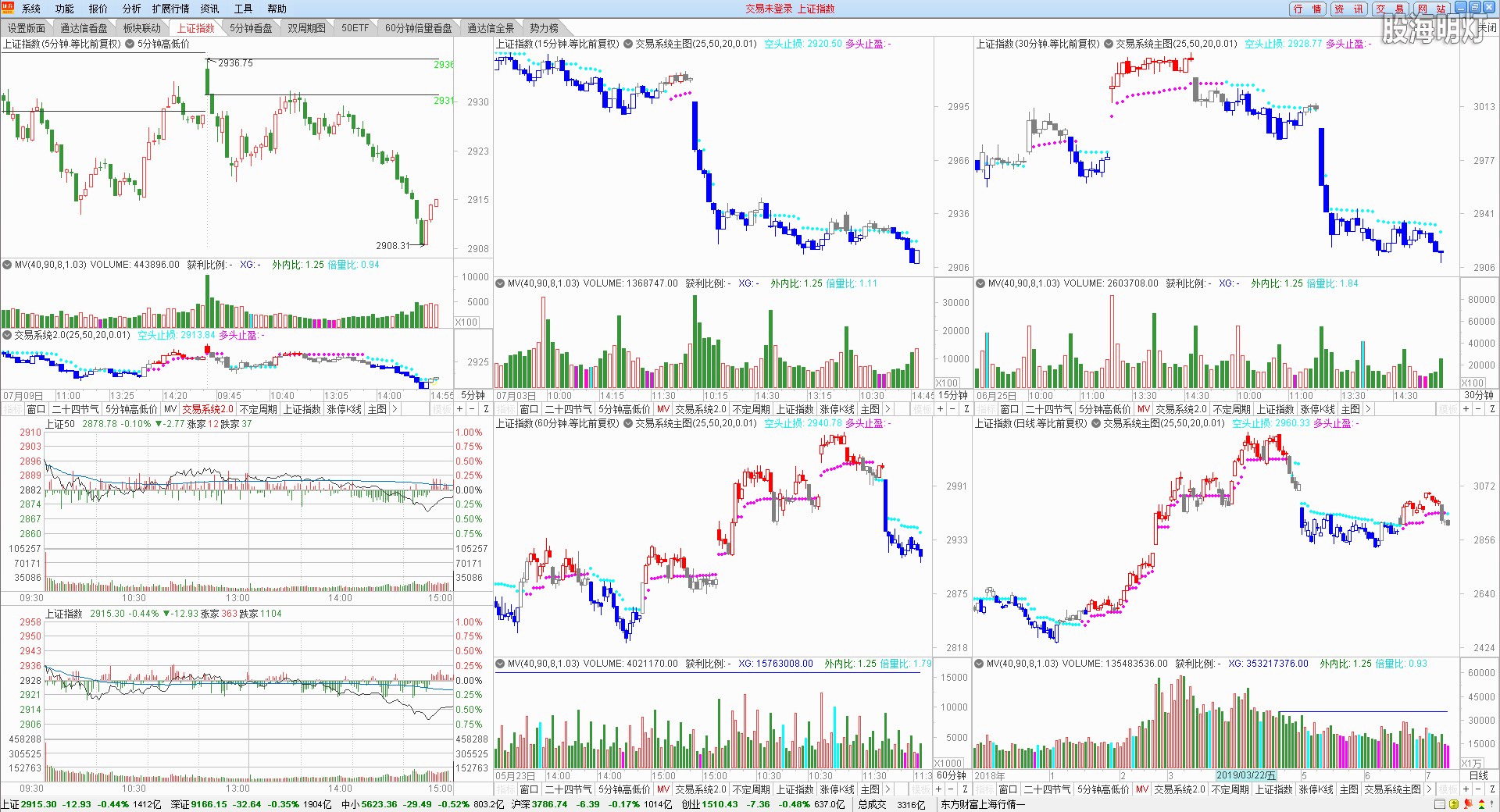Select 主图 in daily chart toolbar
This screenshot has height=812, width=1500.
coord(1350,789)
